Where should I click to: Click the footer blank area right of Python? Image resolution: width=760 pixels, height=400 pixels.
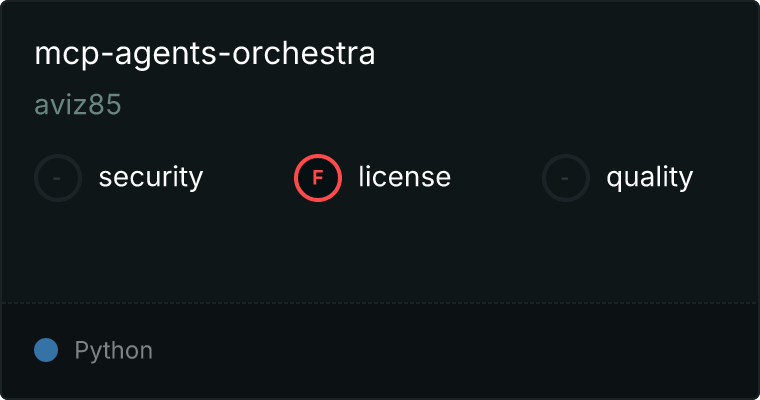450,351
